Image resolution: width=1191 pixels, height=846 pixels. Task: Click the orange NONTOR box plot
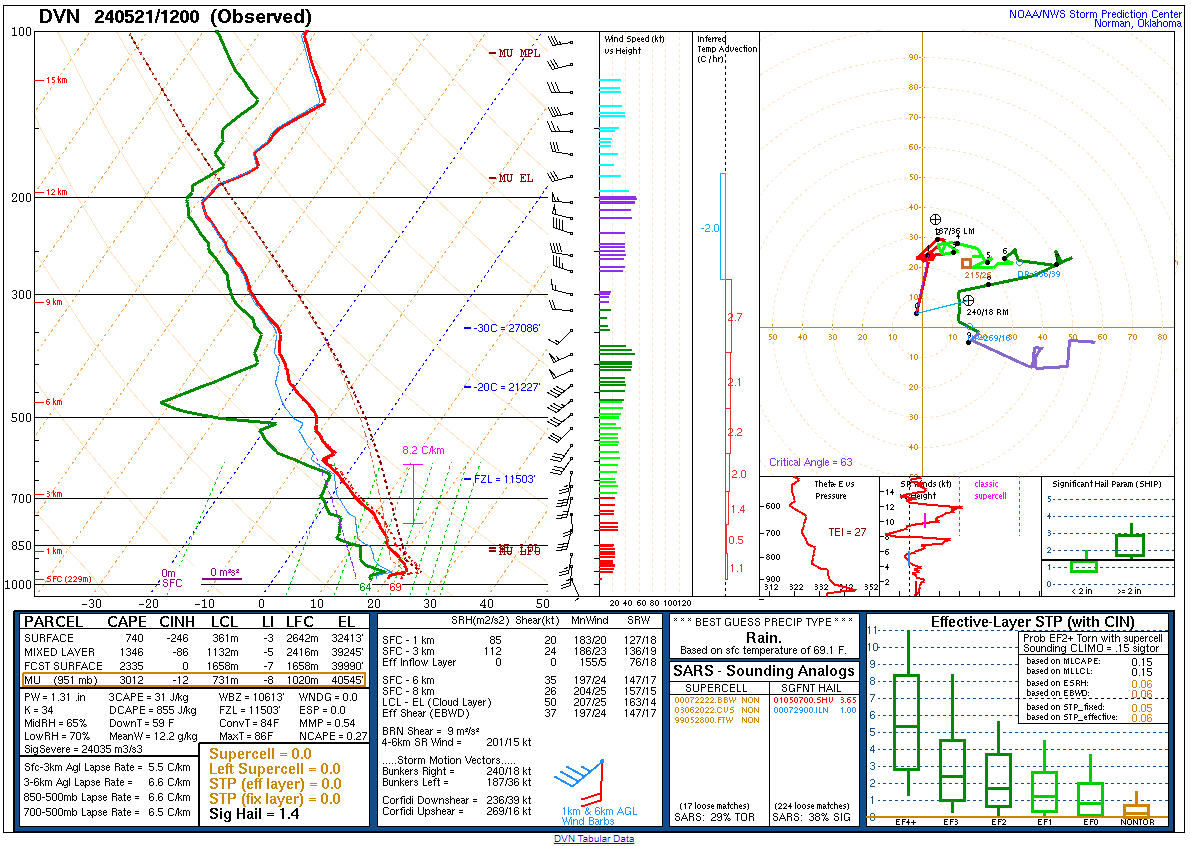1136,809
